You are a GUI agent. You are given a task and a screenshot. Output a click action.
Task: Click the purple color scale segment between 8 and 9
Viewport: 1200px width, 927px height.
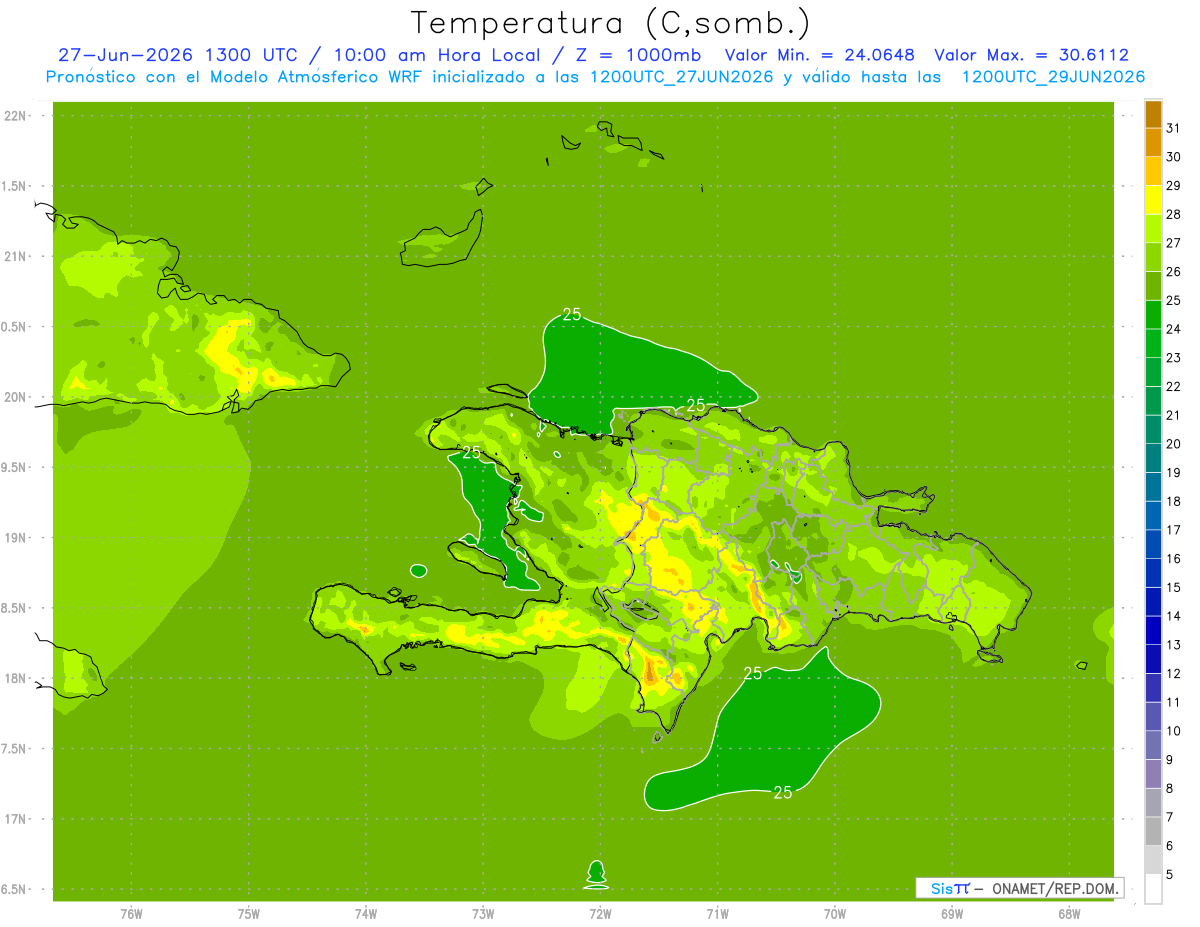[x=1153, y=774]
